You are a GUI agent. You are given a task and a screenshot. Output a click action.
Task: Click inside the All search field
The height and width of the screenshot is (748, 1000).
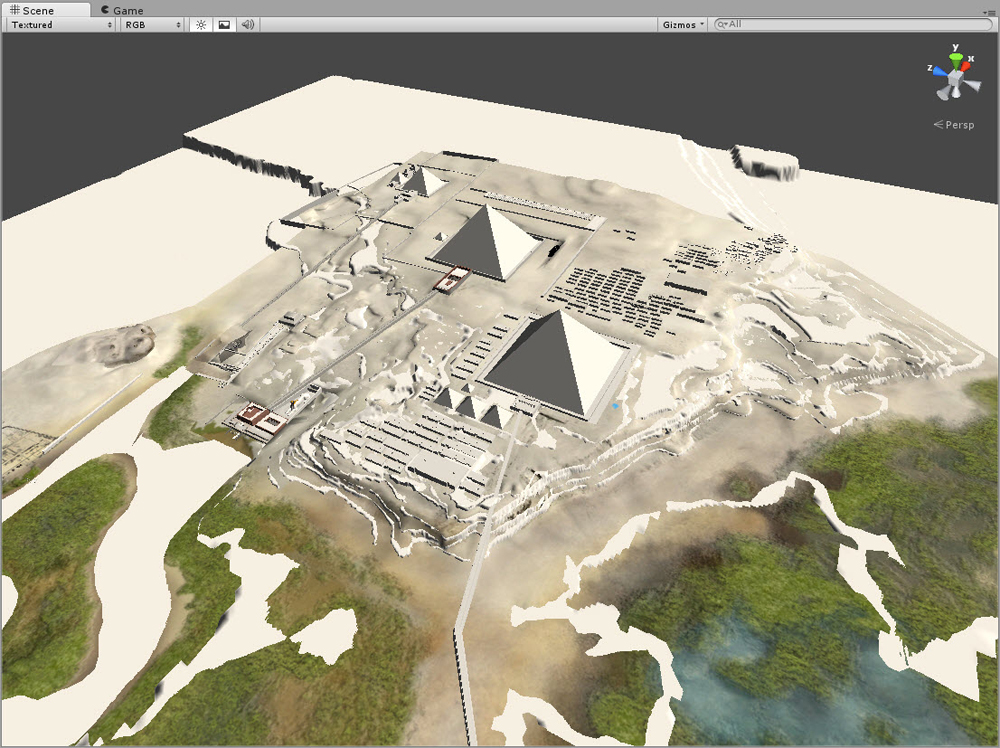800,24
